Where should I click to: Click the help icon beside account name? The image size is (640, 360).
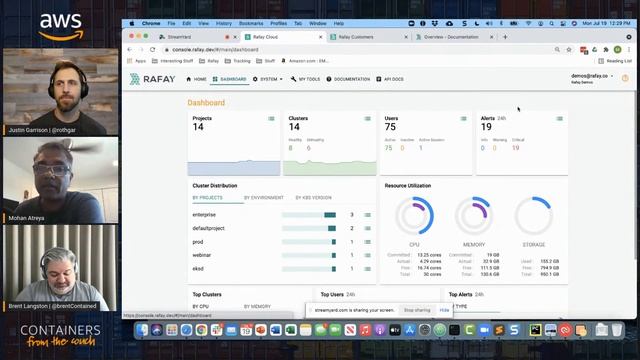click(625, 78)
